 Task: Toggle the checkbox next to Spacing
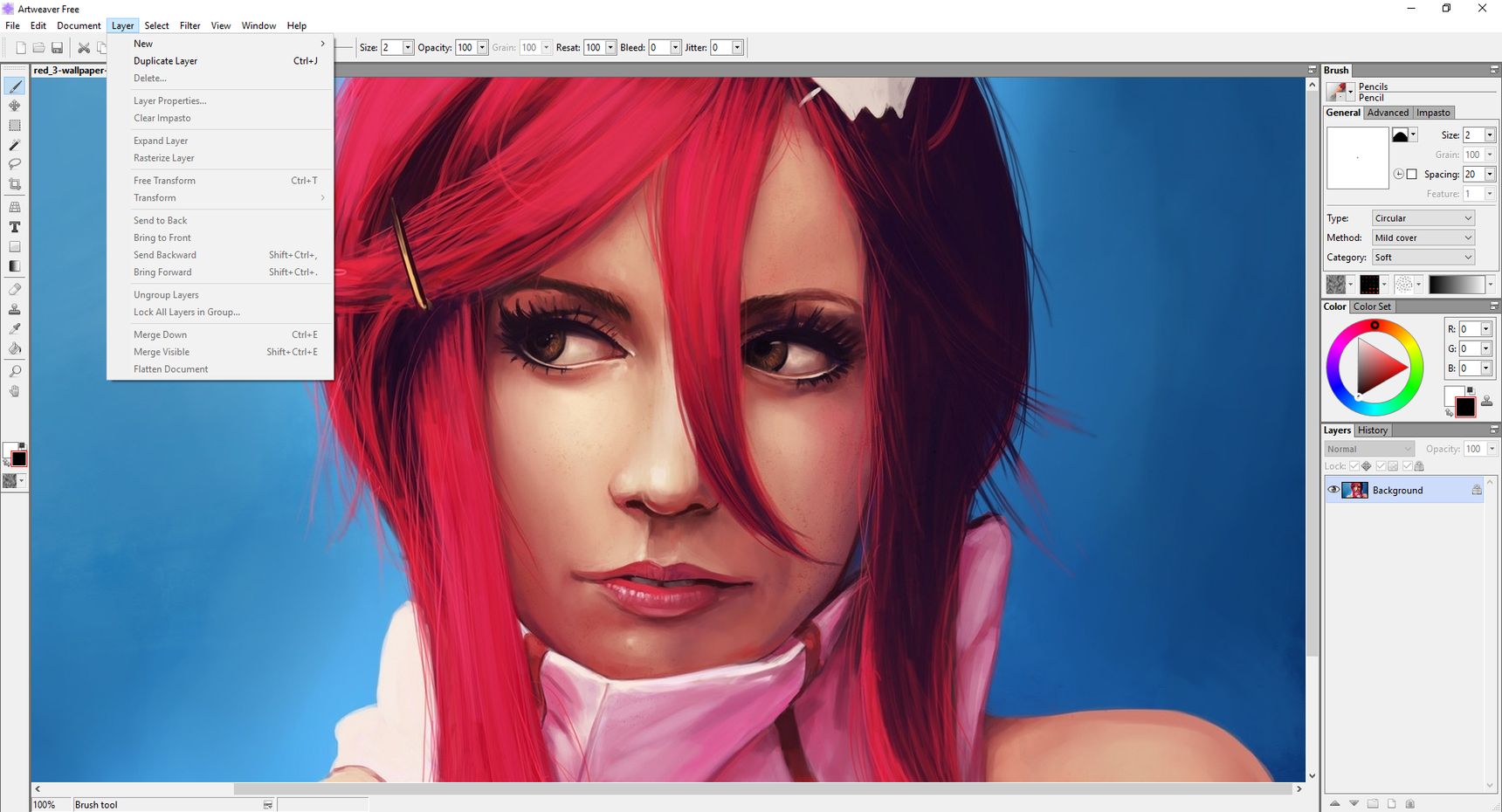pos(1411,175)
